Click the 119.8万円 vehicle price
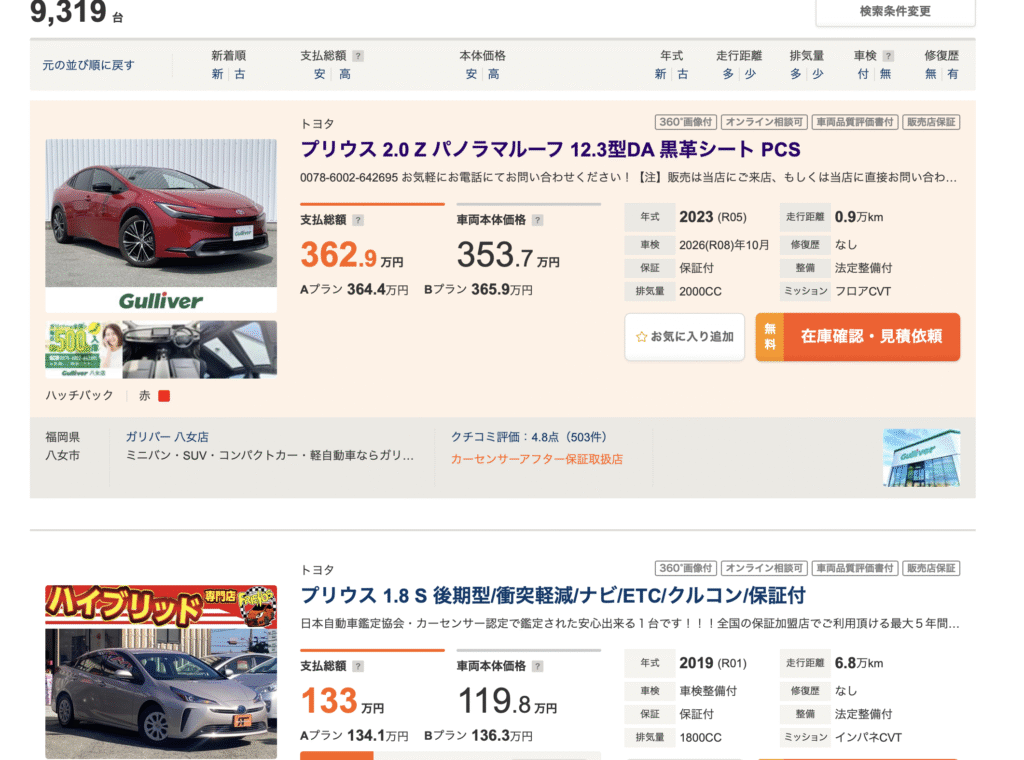 pos(507,701)
